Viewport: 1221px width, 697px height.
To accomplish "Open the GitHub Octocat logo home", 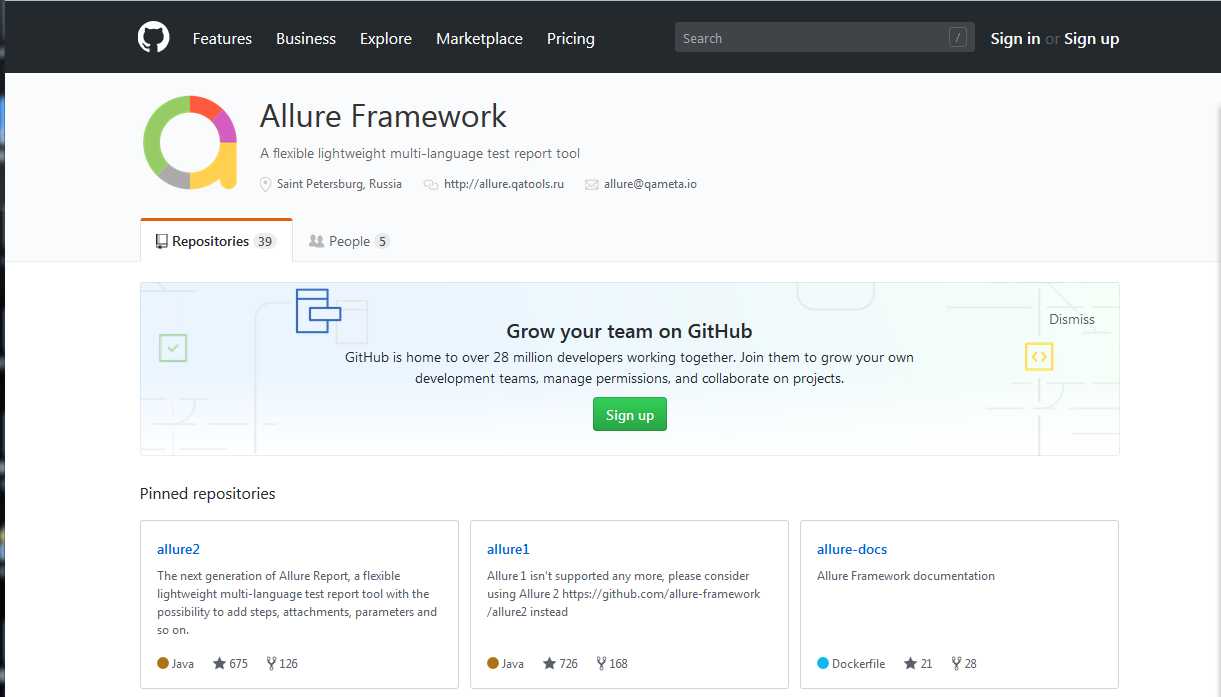I will (153, 38).
